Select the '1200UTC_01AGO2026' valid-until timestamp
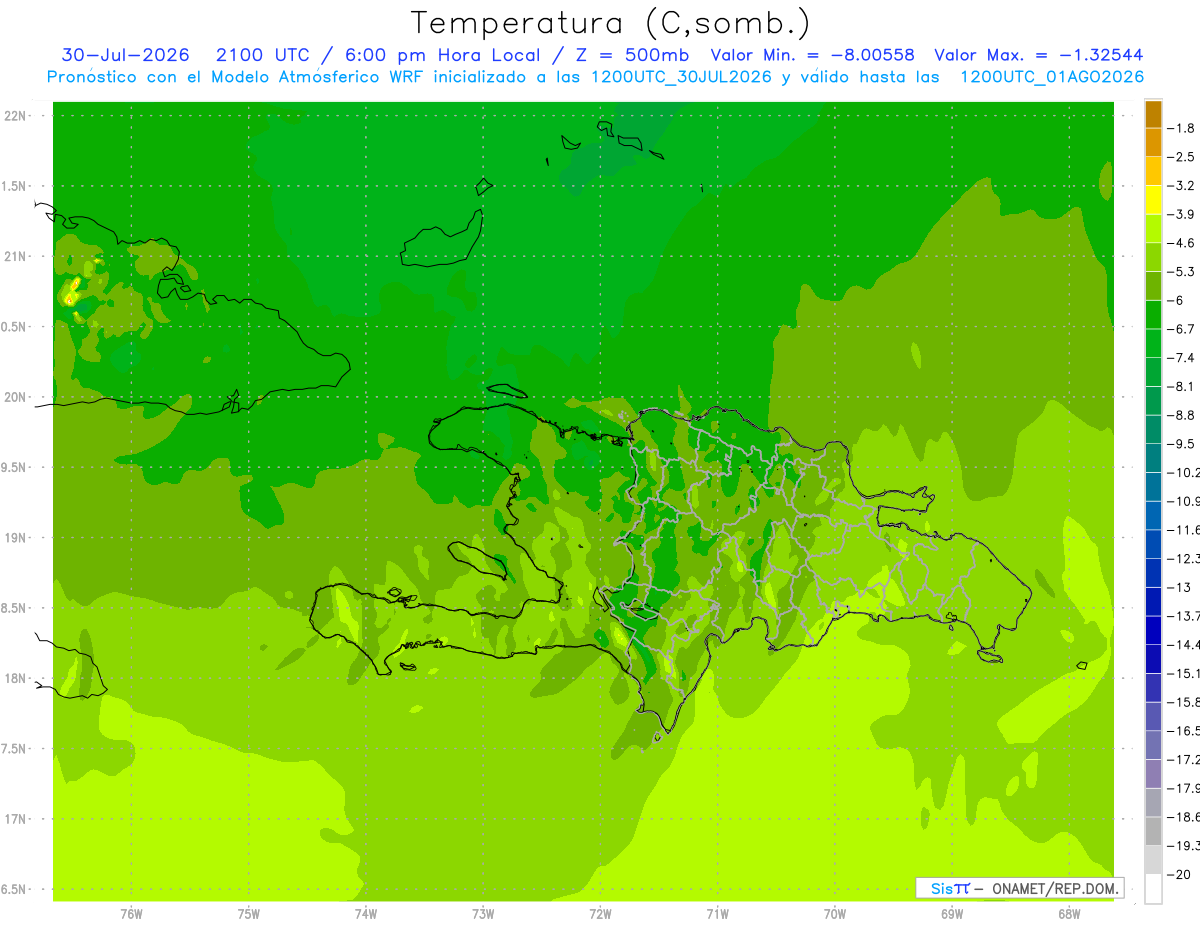Viewport: 1200px width, 927px height. click(1052, 77)
